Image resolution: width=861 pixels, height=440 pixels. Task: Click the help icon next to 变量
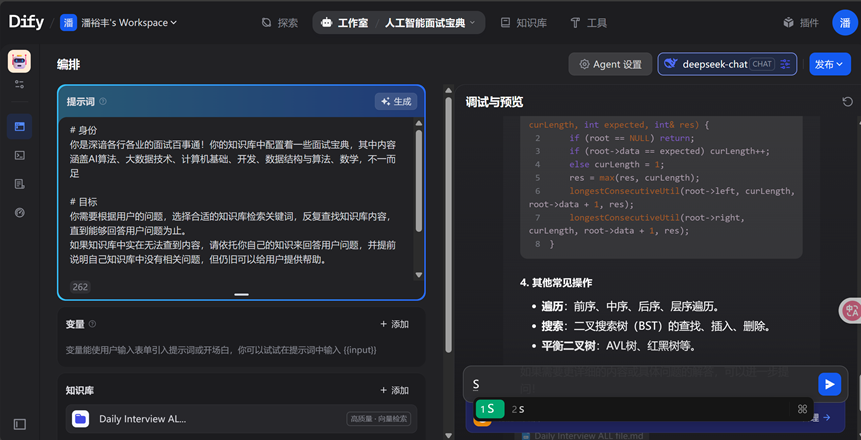[92, 324]
